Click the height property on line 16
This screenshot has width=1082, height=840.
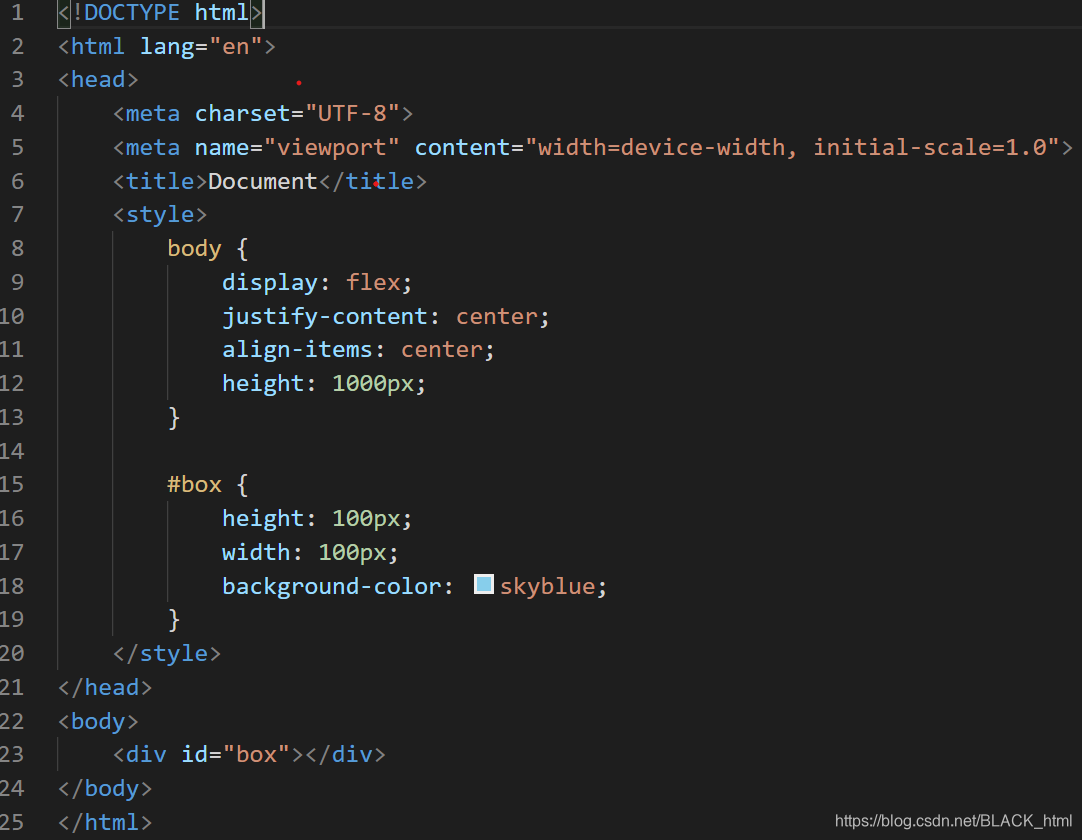tap(263, 518)
